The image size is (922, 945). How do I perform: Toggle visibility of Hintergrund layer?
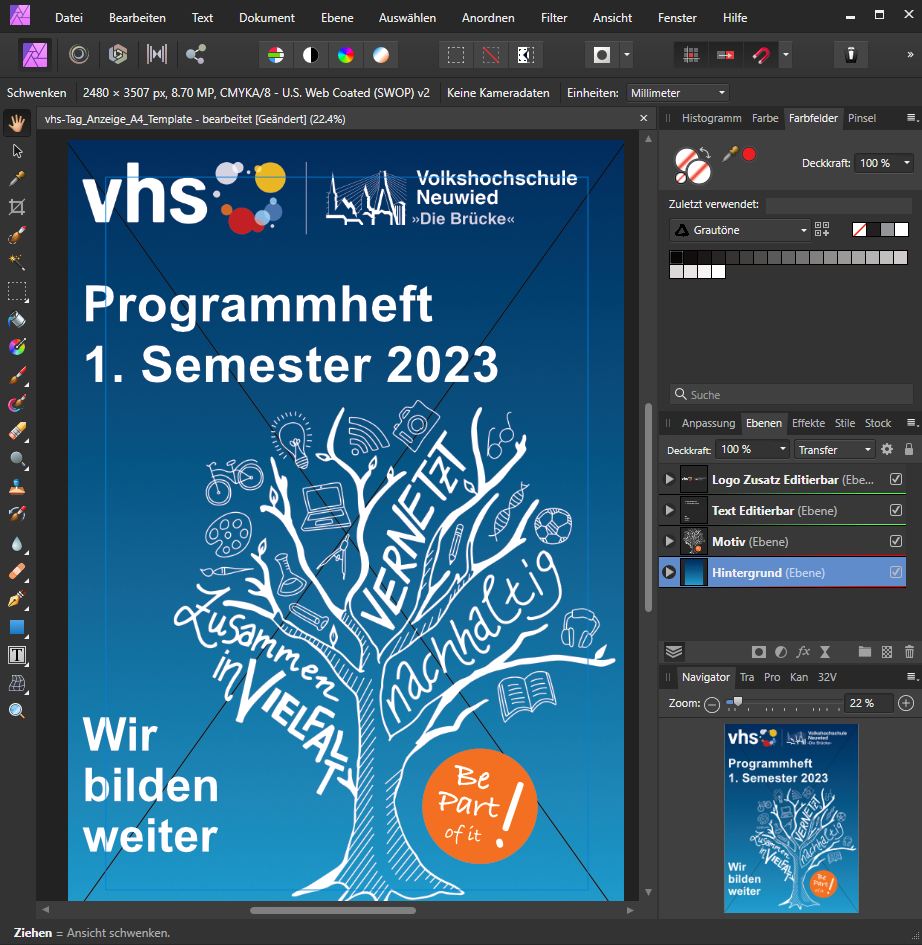tap(896, 571)
